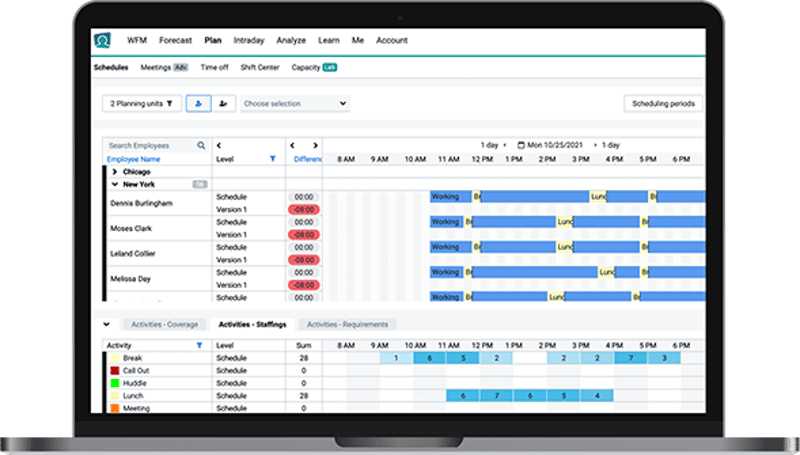Click the search magnifier icon in Search Employees
Viewport: 800px width, 455px height.
coord(201,146)
